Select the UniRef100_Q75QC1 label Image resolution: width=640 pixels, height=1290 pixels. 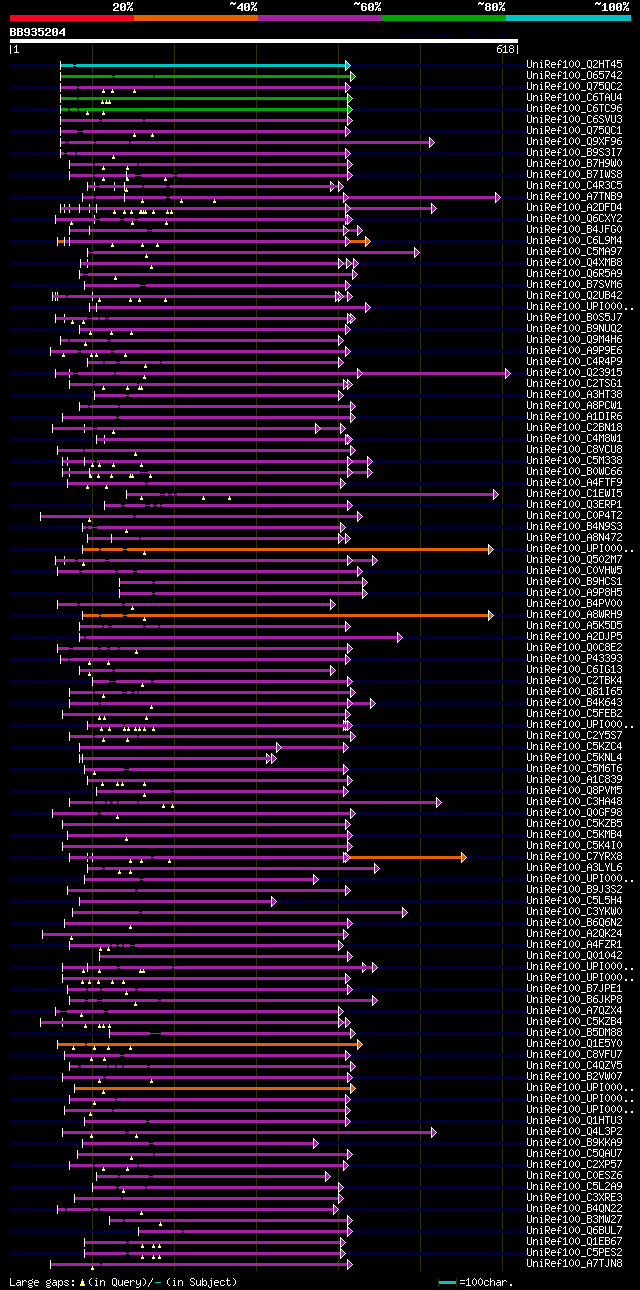pyautogui.click(x=574, y=131)
